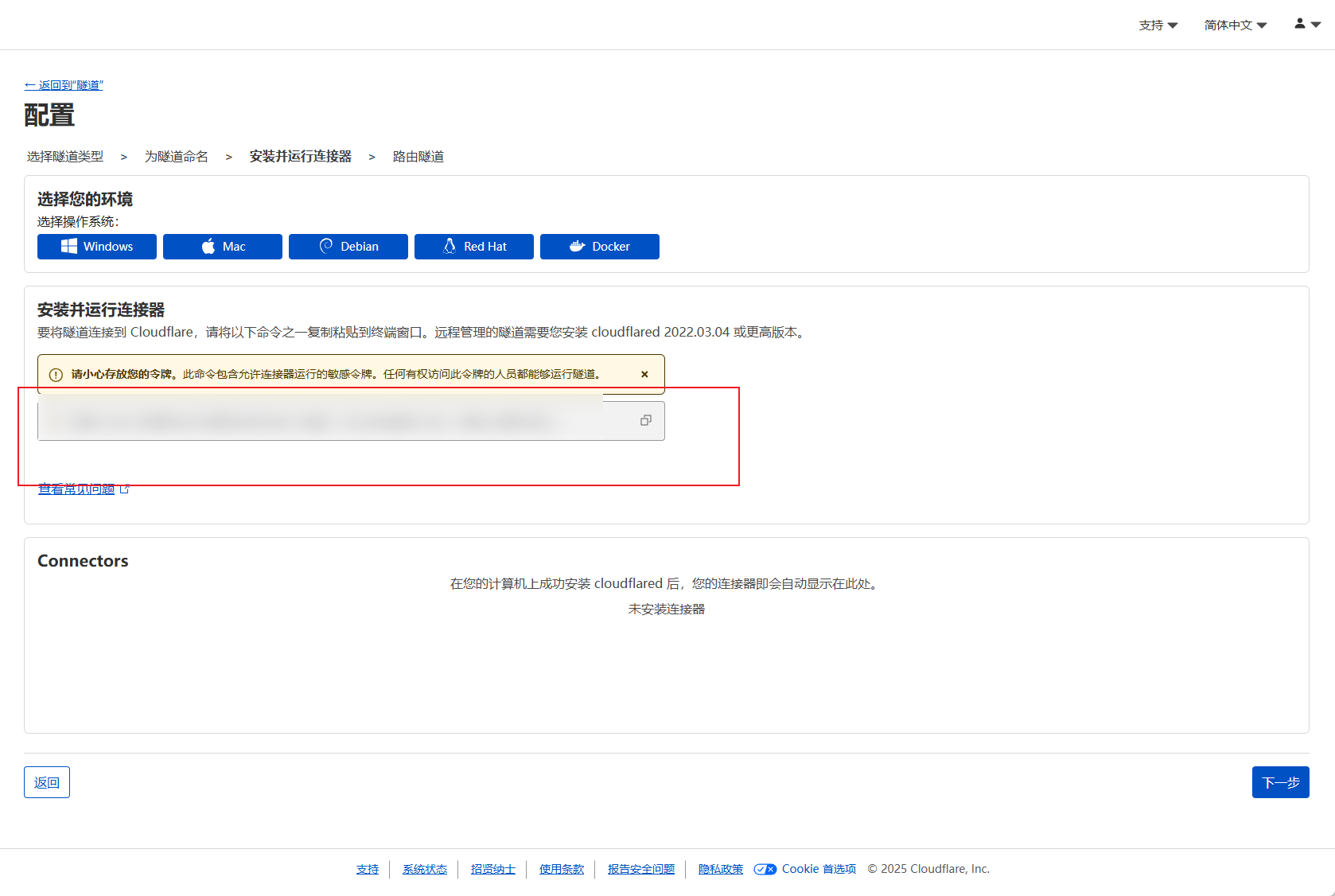Follow the 返回到"隧道" link
1335x896 pixels.
[64, 85]
